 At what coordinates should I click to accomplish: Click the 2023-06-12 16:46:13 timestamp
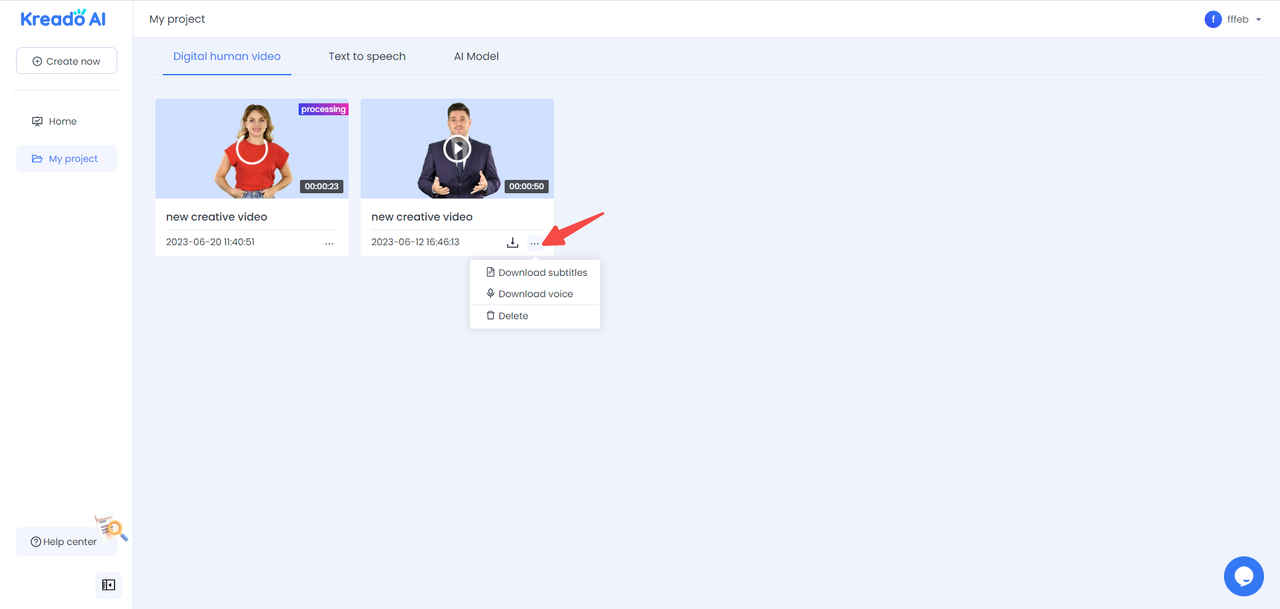[x=415, y=242]
